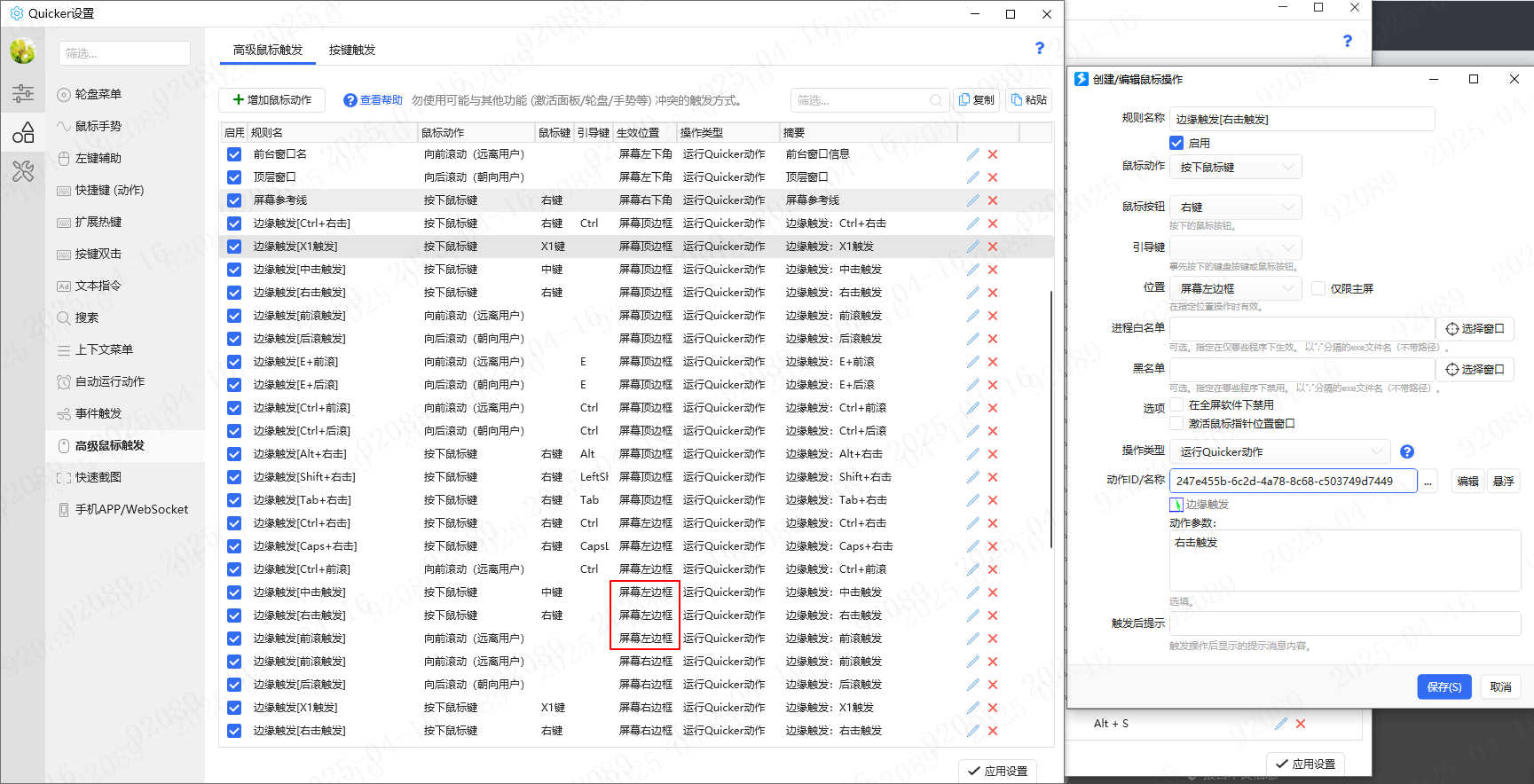Viewport: 1534px width, 784px height.
Task: Delete the 边缘触发[E+后滚] rule via red X
Action: click(x=993, y=385)
